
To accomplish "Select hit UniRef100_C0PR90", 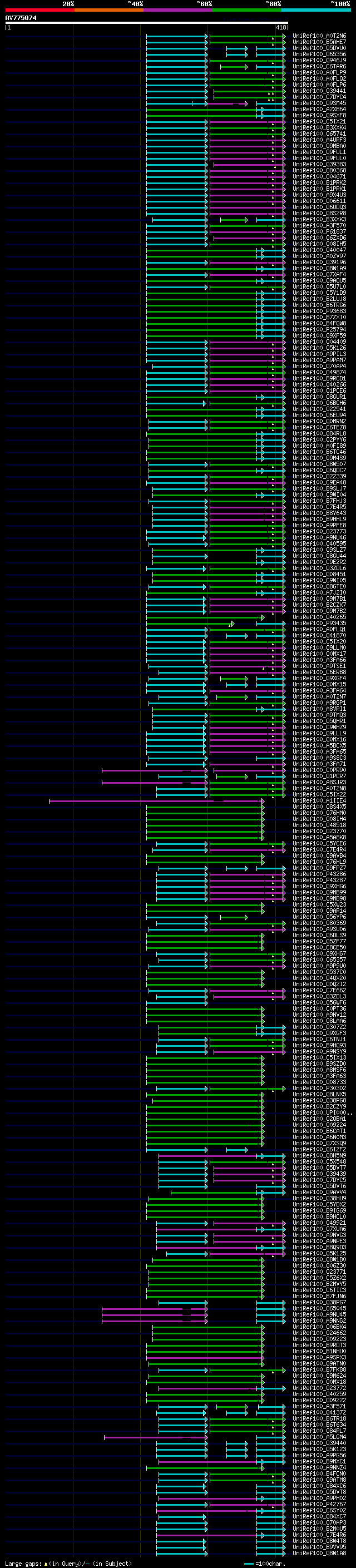I will [x=319, y=770].
